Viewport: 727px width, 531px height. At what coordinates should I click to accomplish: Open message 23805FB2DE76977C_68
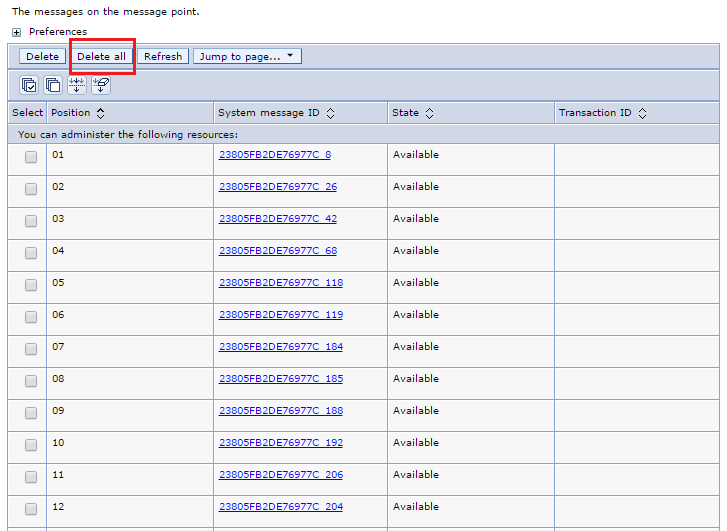tap(278, 251)
